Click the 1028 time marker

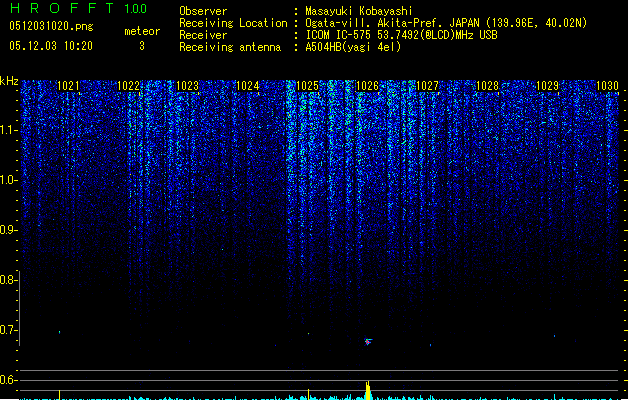[x=487, y=86]
